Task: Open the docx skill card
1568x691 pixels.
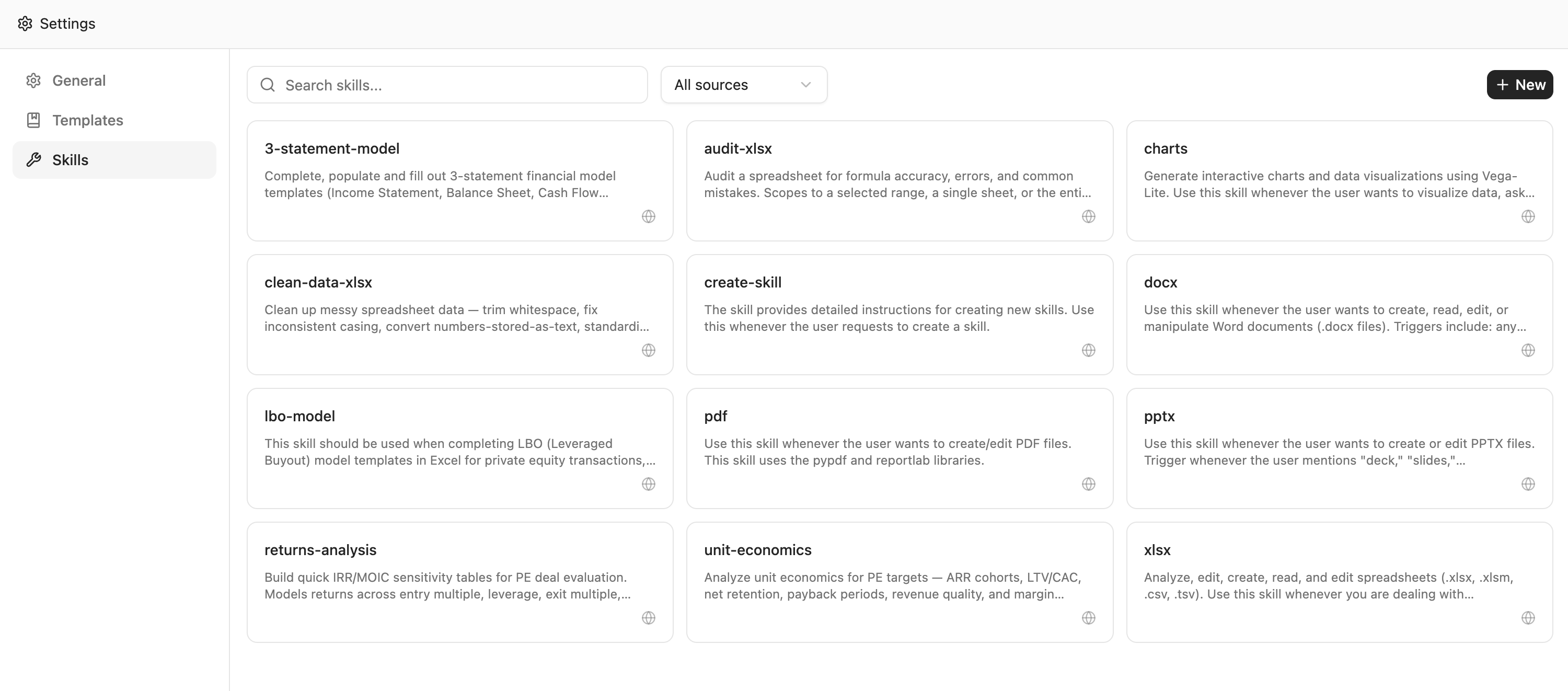Action: click(1339, 314)
